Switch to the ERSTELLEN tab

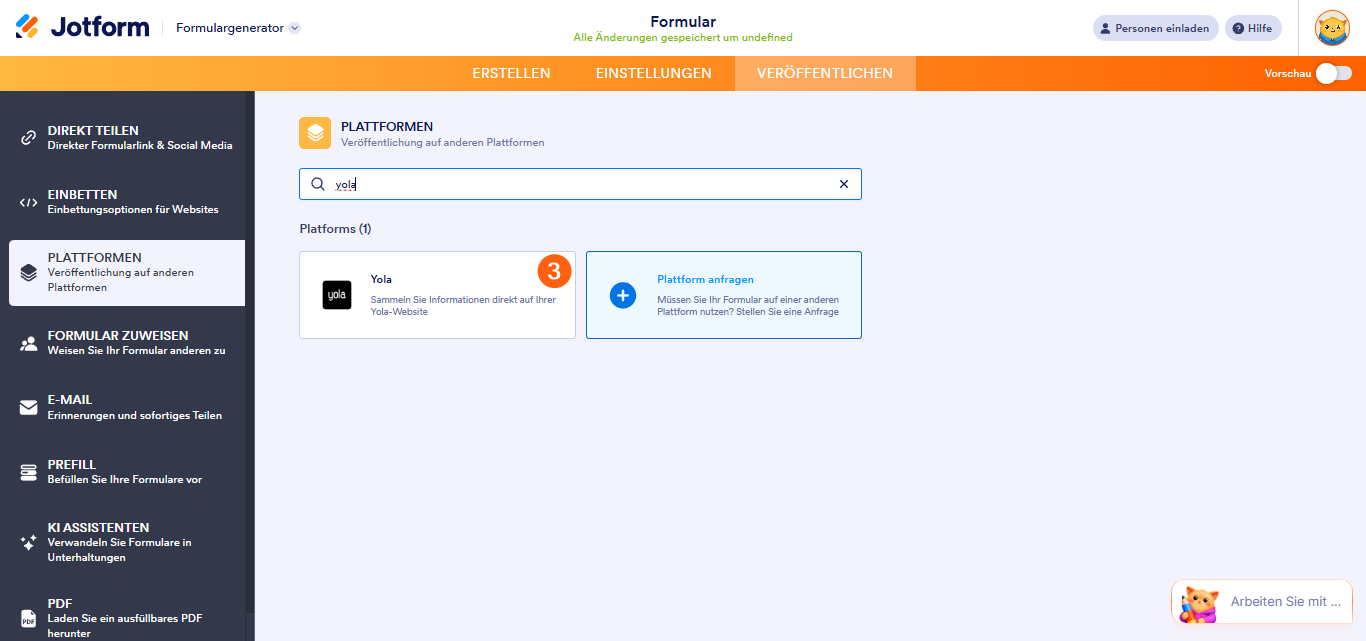click(511, 73)
